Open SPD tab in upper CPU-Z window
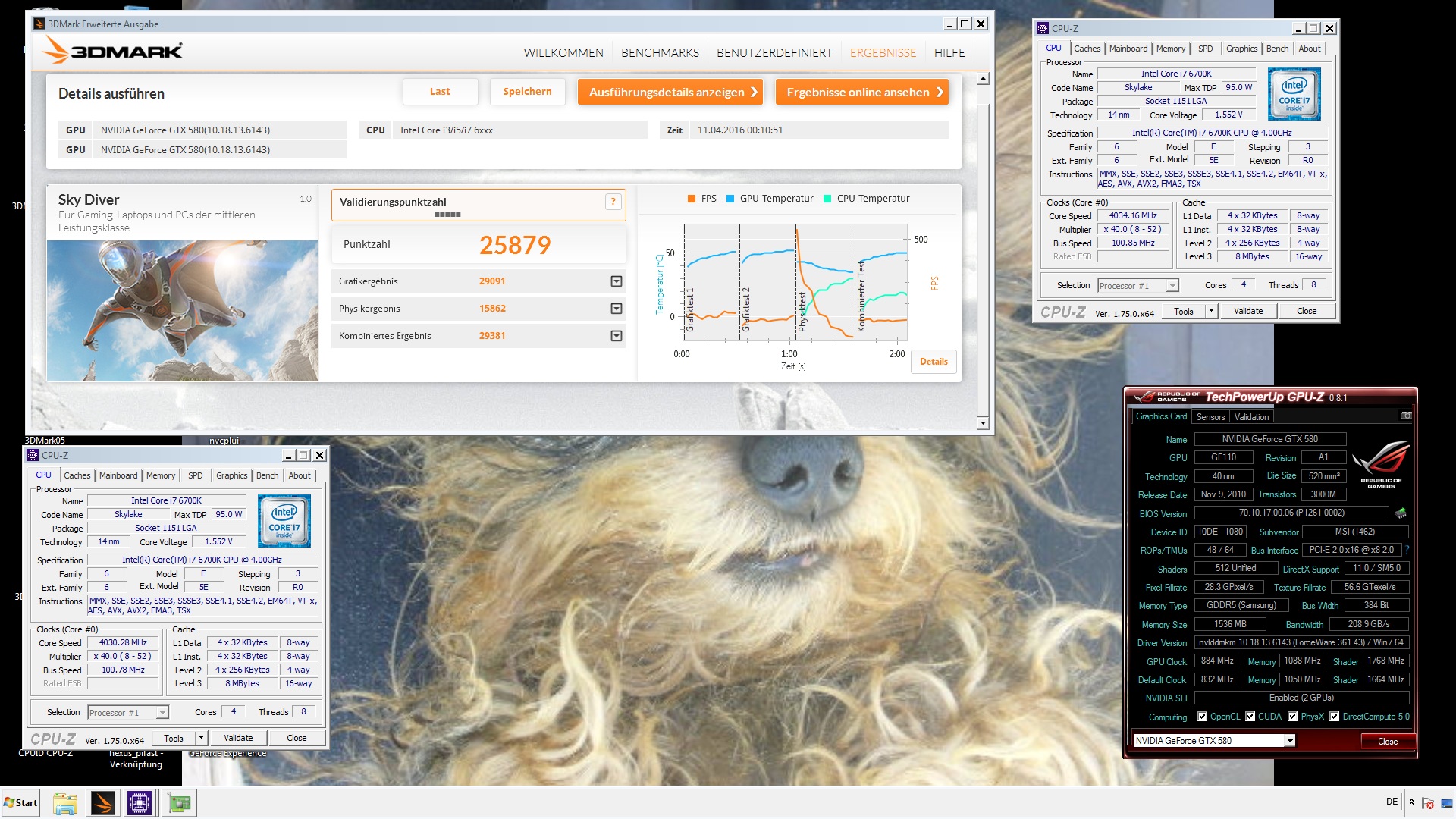 1205,49
